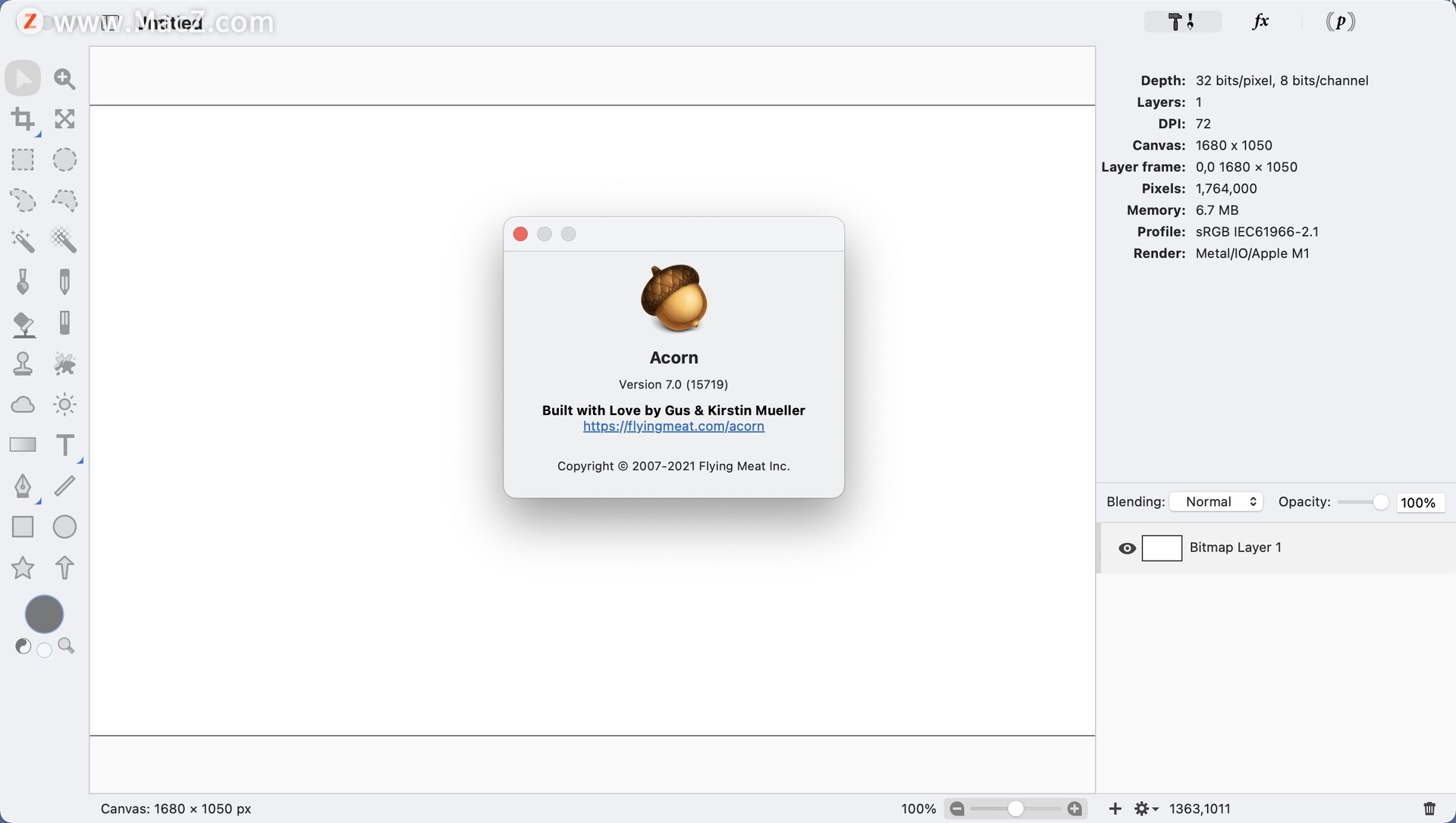The width and height of the screenshot is (1456, 823).
Task: Select the Bezier pen tool
Action: coord(23,485)
